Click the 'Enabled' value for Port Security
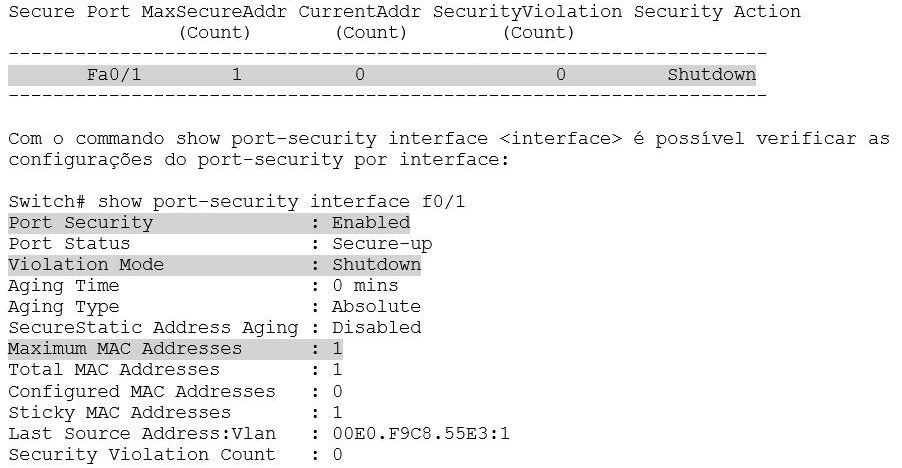902x468 pixels. pyautogui.click(x=371, y=223)
